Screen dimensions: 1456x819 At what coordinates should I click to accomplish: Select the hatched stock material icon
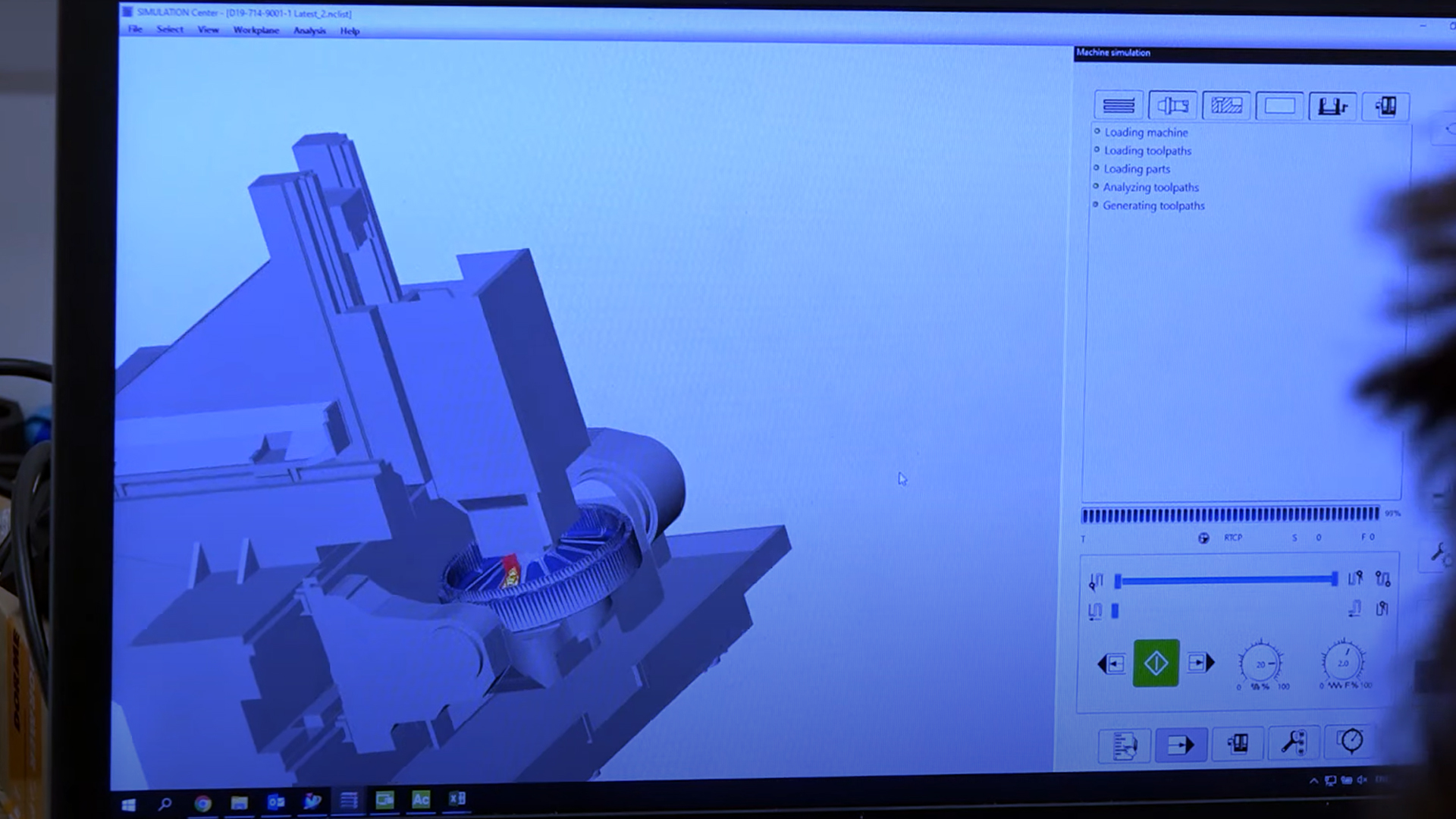(x=1226, y=106)
